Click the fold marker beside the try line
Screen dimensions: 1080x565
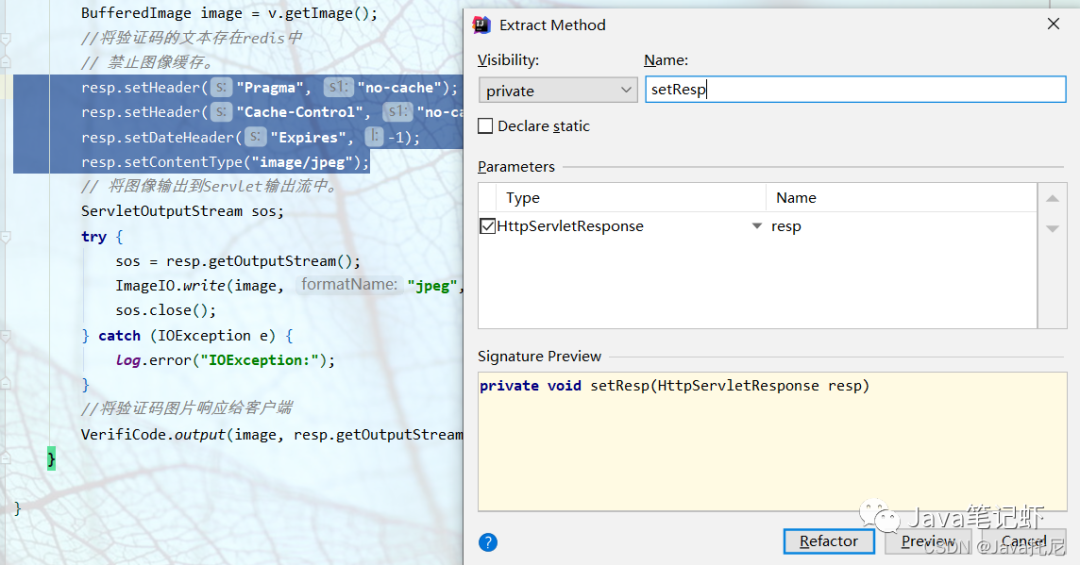coord(6,236)
